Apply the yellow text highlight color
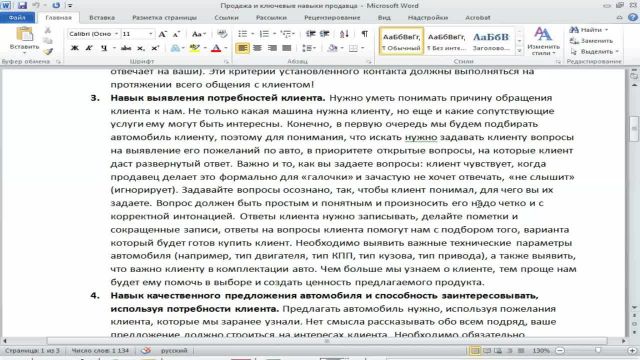The width and height of the screenshot is (640, 360). (194, 48)
